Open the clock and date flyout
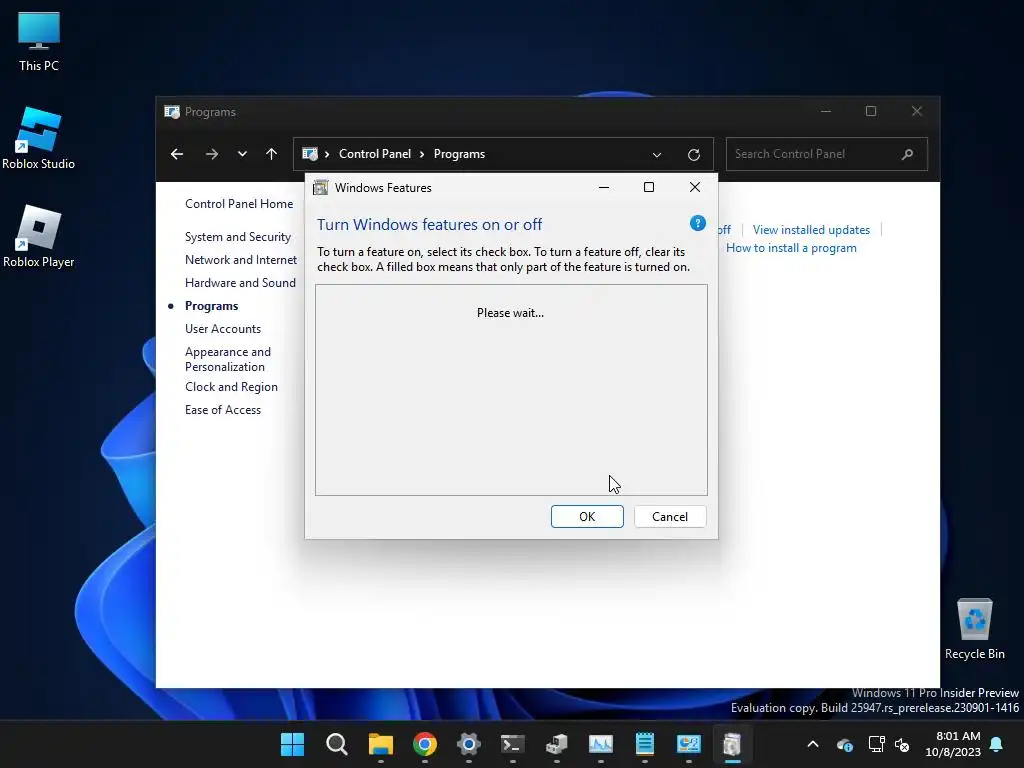1024x768 pixels. [953, 744]
